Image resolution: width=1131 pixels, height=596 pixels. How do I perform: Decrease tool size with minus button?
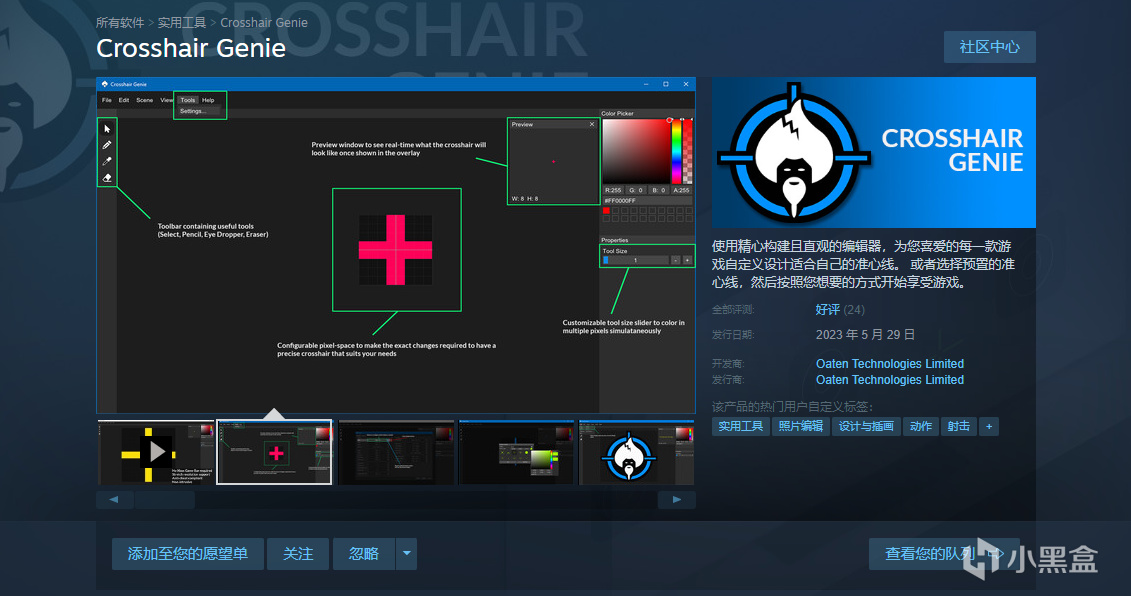tap(675, 260)
